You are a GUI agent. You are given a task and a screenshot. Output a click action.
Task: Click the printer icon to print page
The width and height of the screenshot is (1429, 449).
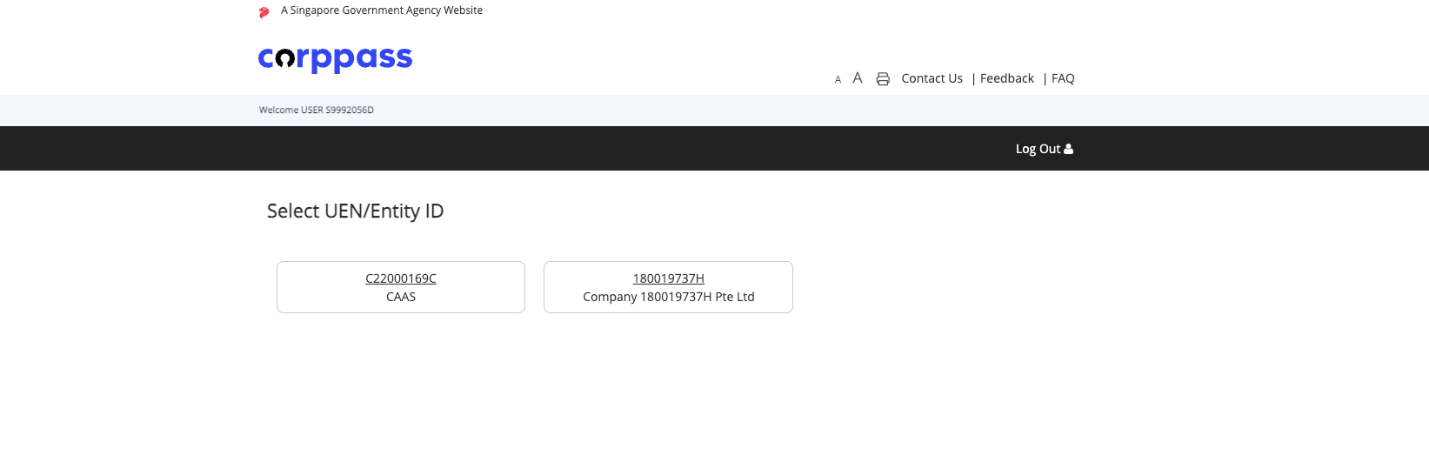tap(883, 79)
